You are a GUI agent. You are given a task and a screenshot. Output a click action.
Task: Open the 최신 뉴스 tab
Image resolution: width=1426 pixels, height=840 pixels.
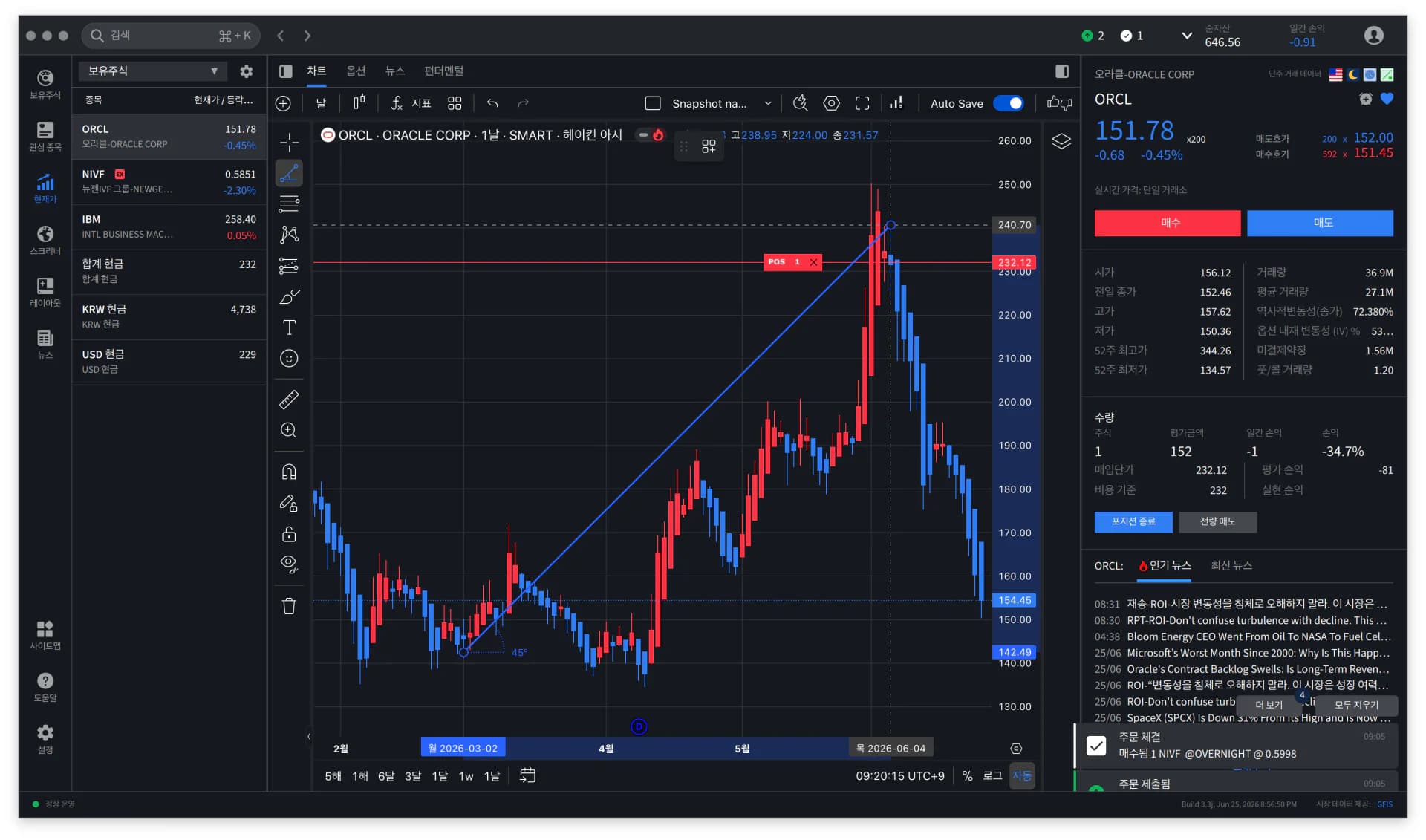pos(1231,566)
